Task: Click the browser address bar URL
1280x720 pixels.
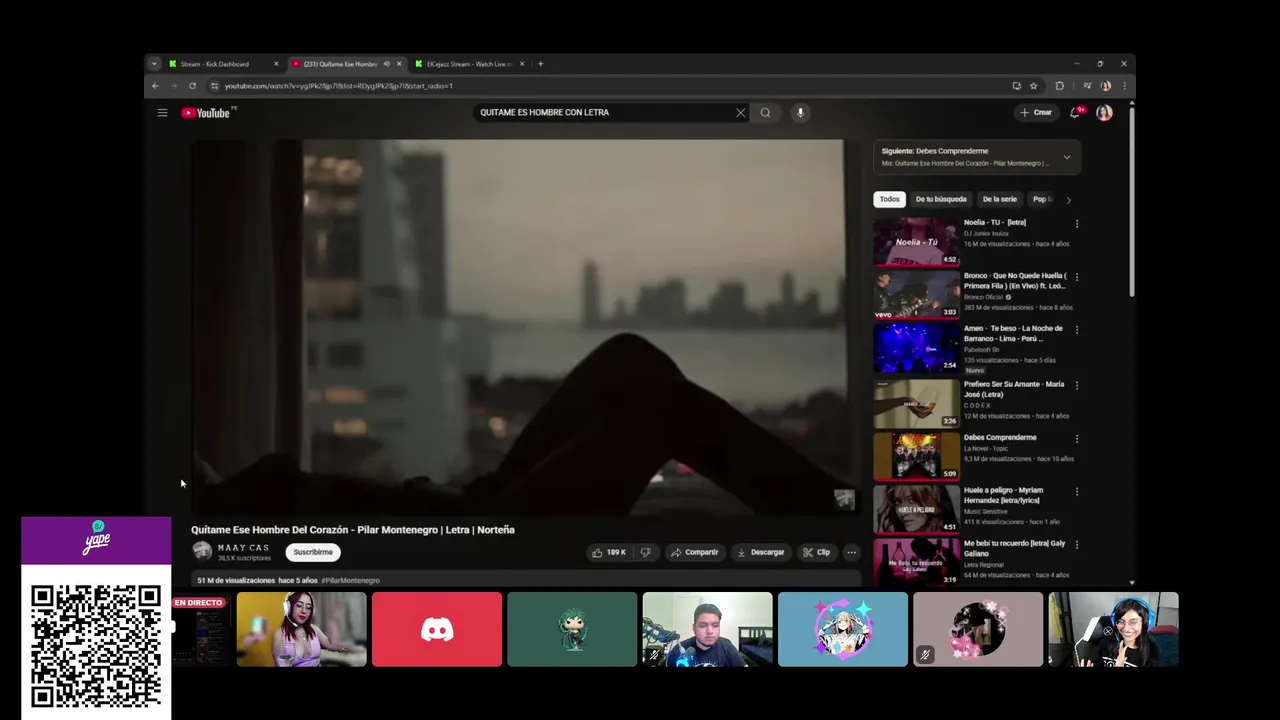Action: tap(338, 86)
